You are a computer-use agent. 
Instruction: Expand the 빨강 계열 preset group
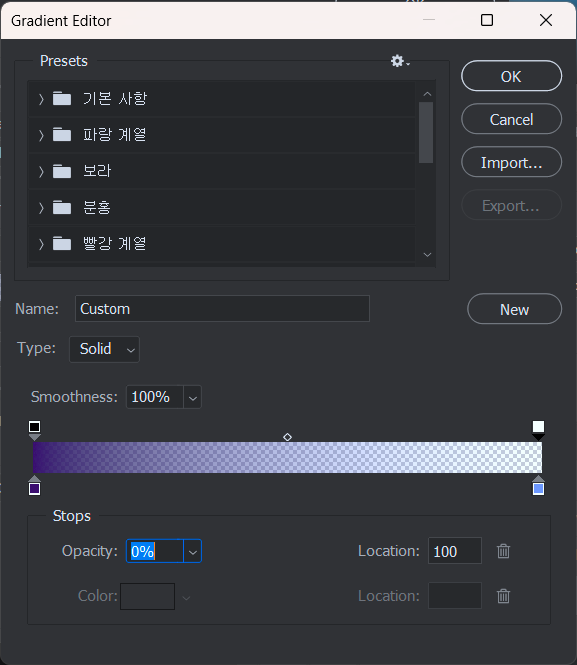(41, 244)
